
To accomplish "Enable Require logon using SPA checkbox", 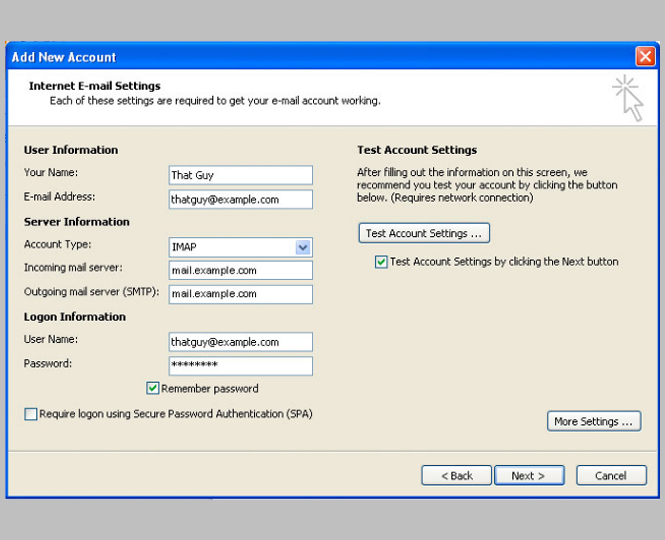I will click(x=31, y=414).
